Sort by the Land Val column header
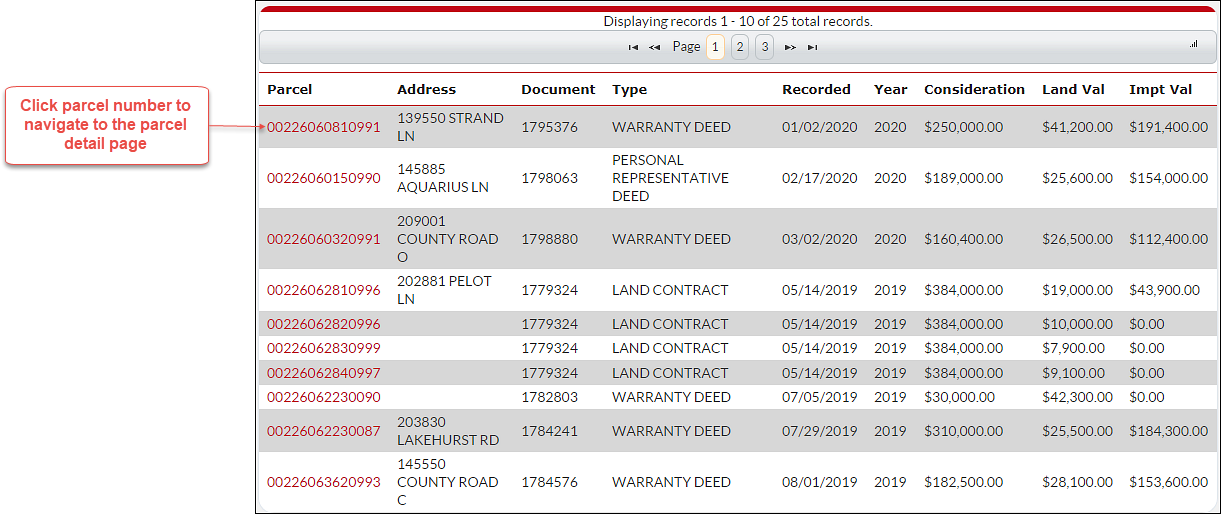1221x514 pixels. point(1074,89)
